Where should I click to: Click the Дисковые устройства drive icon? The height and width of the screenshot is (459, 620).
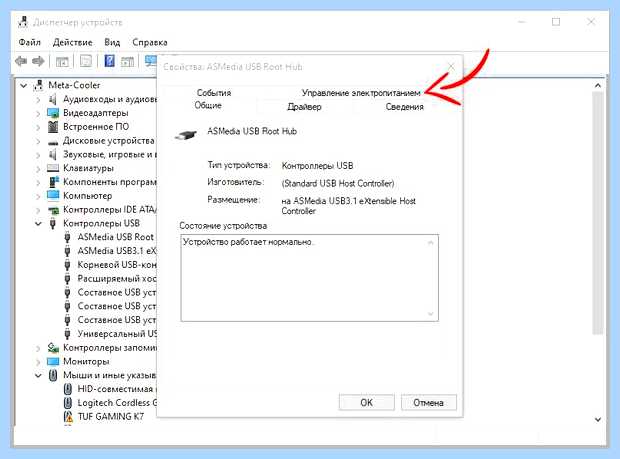(53, 142)
